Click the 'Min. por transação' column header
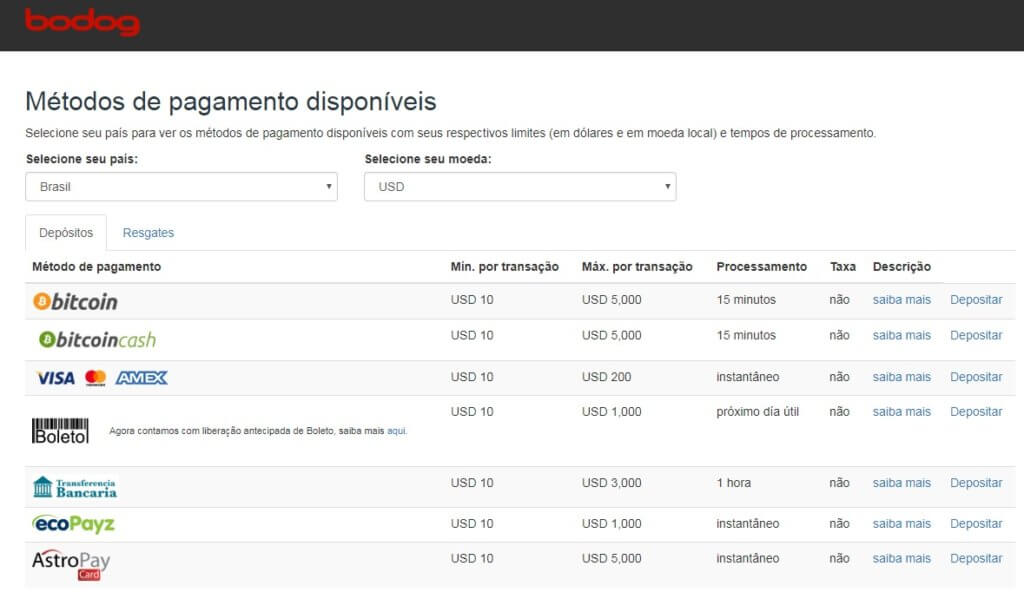Viewport: 1024px width, 599px height. [504, 267]
